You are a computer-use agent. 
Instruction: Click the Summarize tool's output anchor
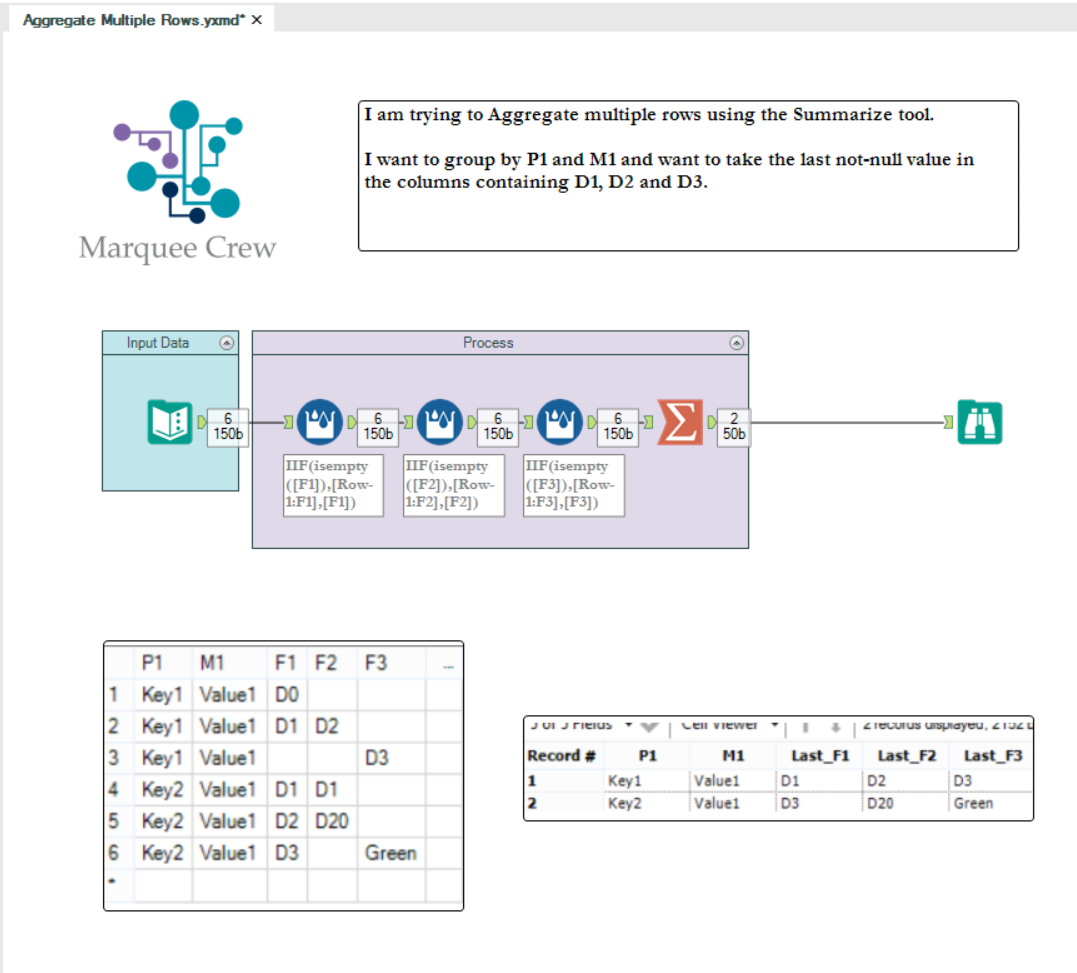pos(712,422)
